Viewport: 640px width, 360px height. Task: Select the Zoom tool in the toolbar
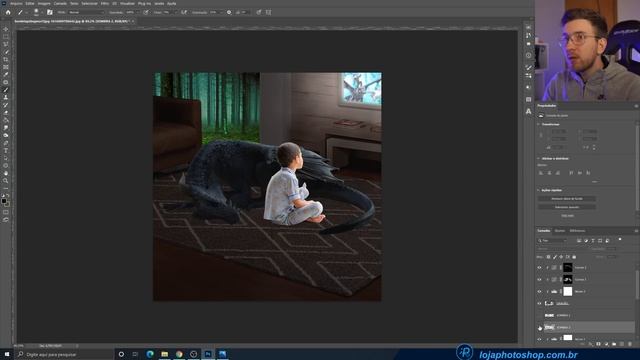click(6, 181)
